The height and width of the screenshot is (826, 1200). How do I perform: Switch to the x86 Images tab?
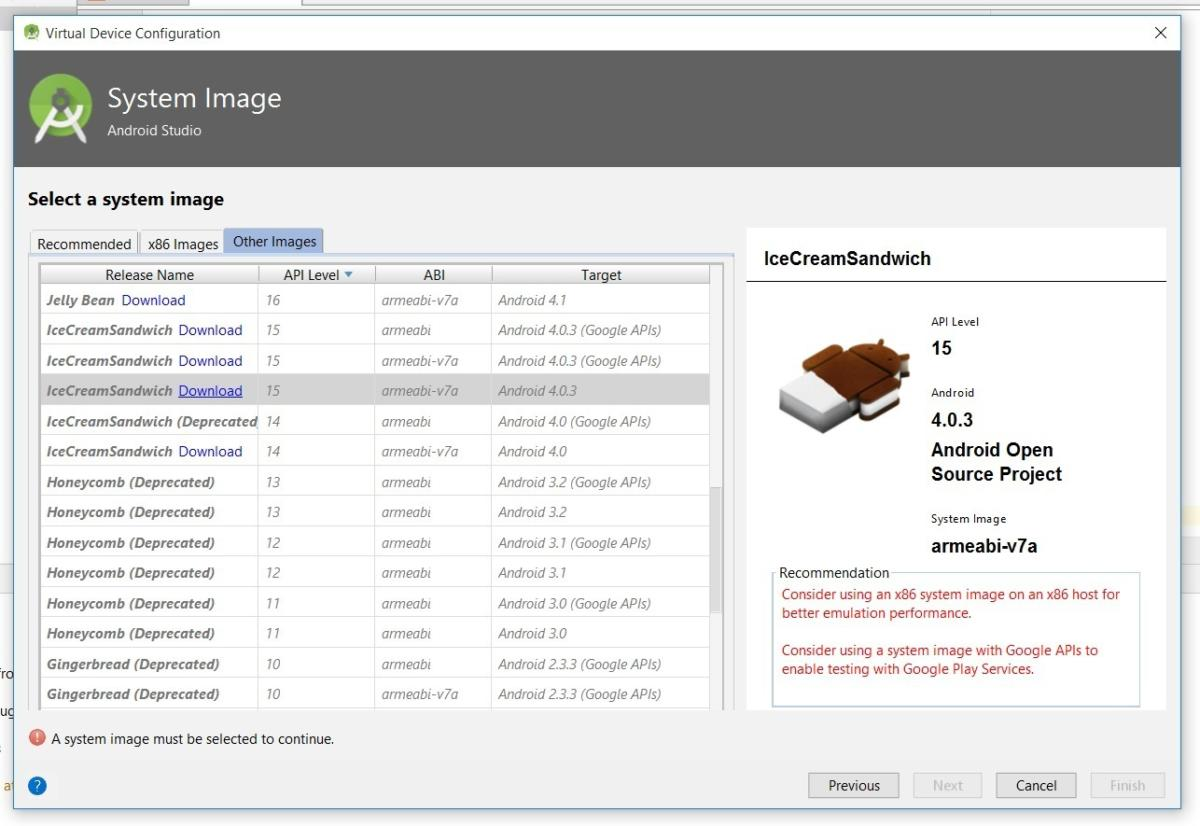(183, 244)
